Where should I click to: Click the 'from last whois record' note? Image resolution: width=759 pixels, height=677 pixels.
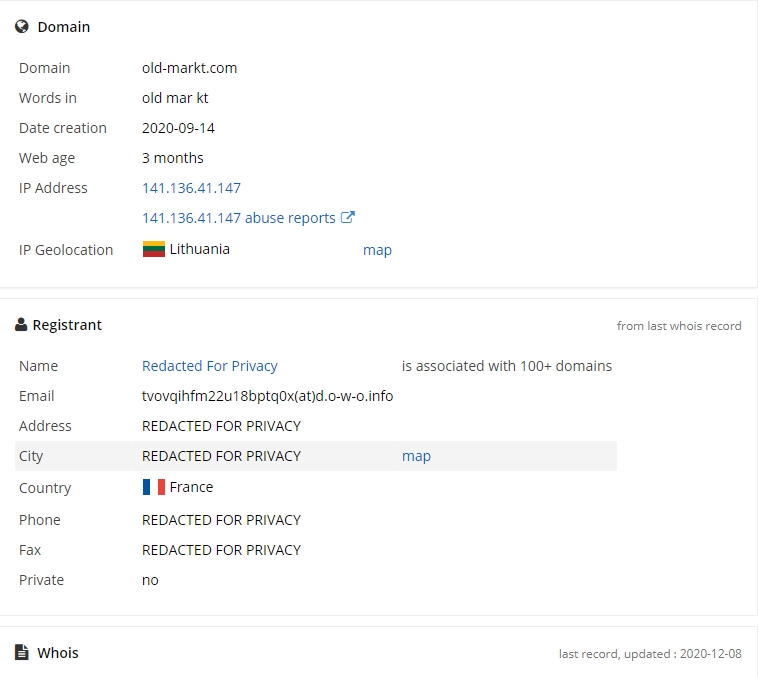tap(679, 326)
